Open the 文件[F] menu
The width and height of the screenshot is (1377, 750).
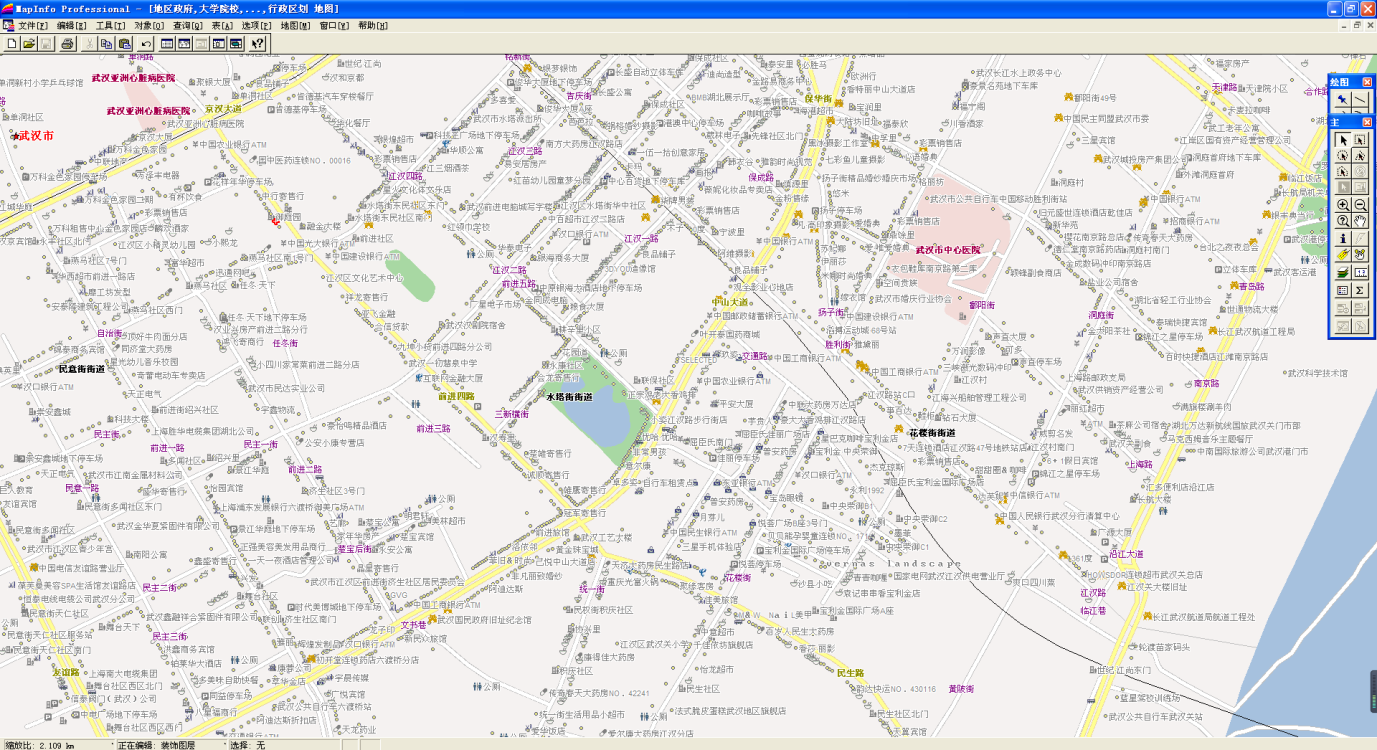[x=32, y=24]
